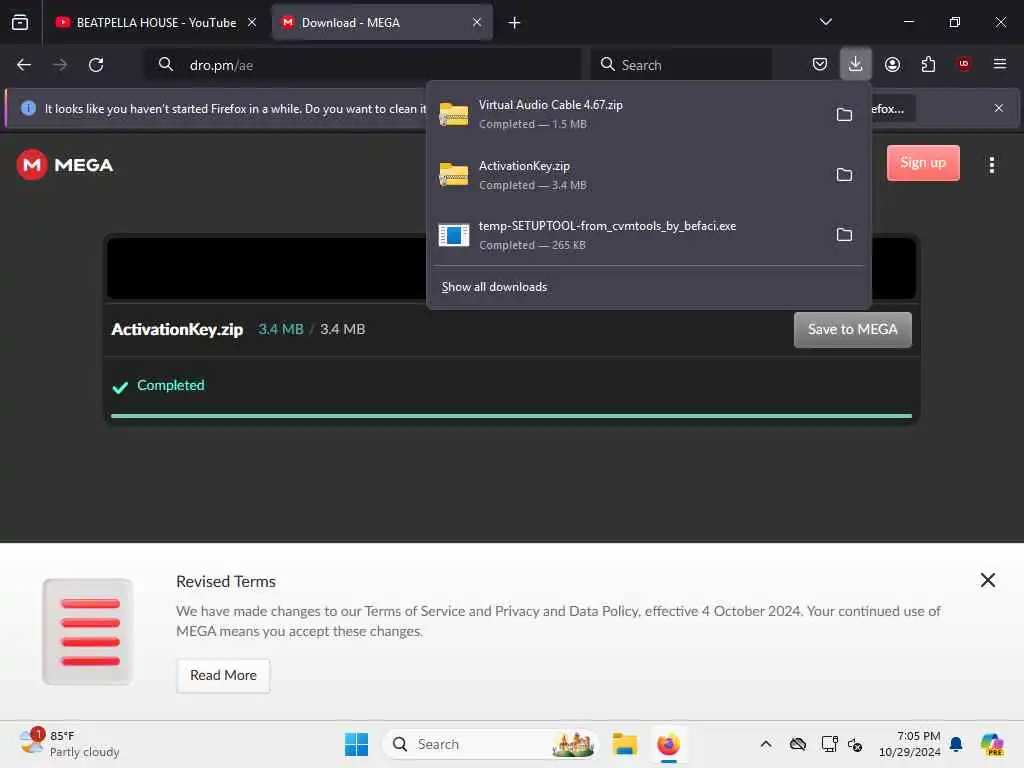1024x768 pixels.
Task: Open Copilot preview taskbar icon
Action: click(992, 744)
